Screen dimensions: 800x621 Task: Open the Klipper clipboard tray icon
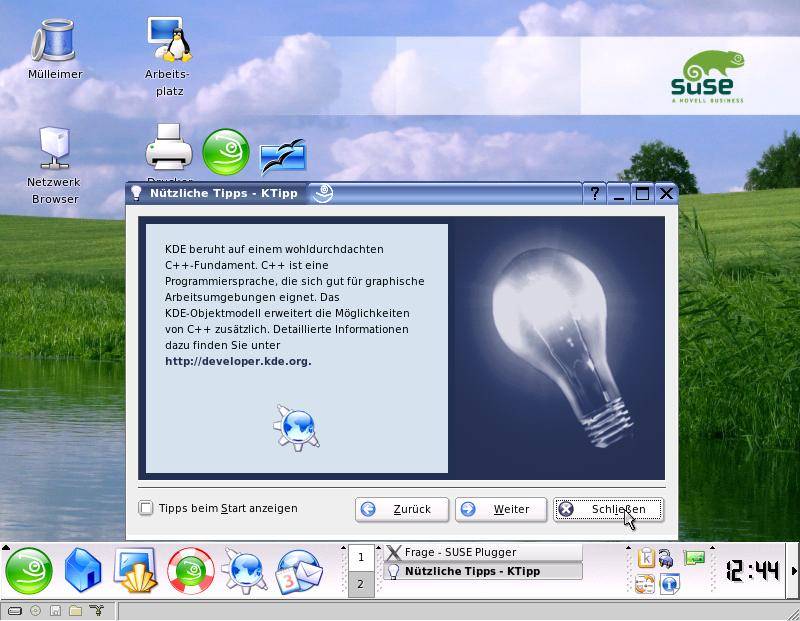point(646,558)
